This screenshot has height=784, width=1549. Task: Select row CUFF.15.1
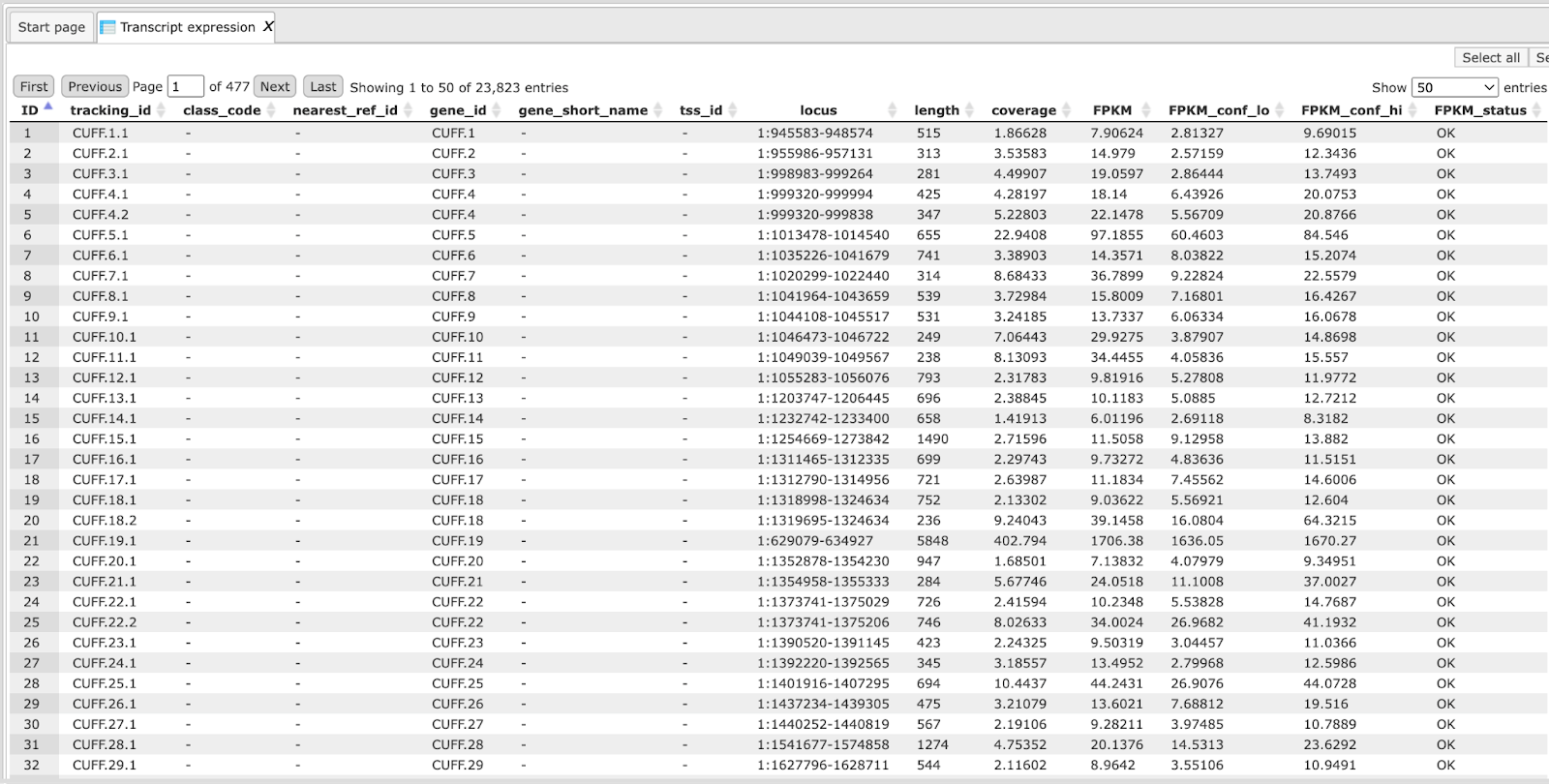pos(778,439)
